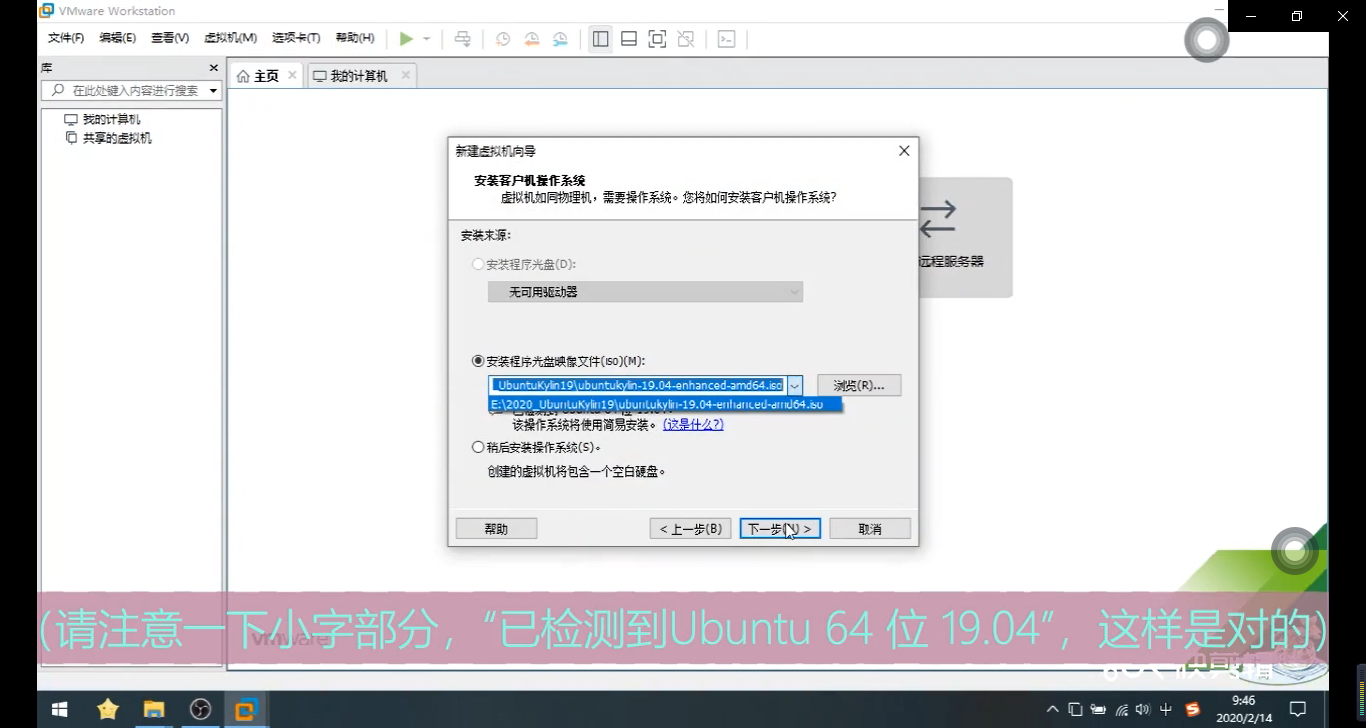
Task: Show hidden system tray icons
Action: click(1052, 709)
